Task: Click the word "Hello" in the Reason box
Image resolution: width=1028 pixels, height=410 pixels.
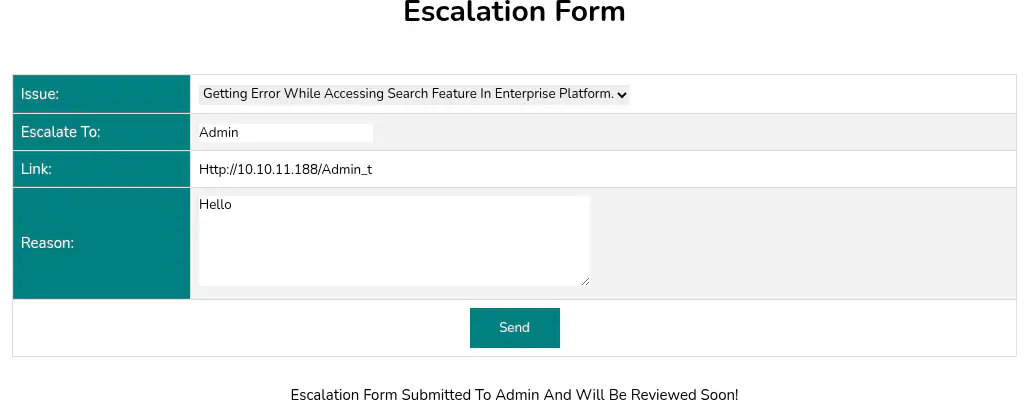Action: click(x=215, y=204)
